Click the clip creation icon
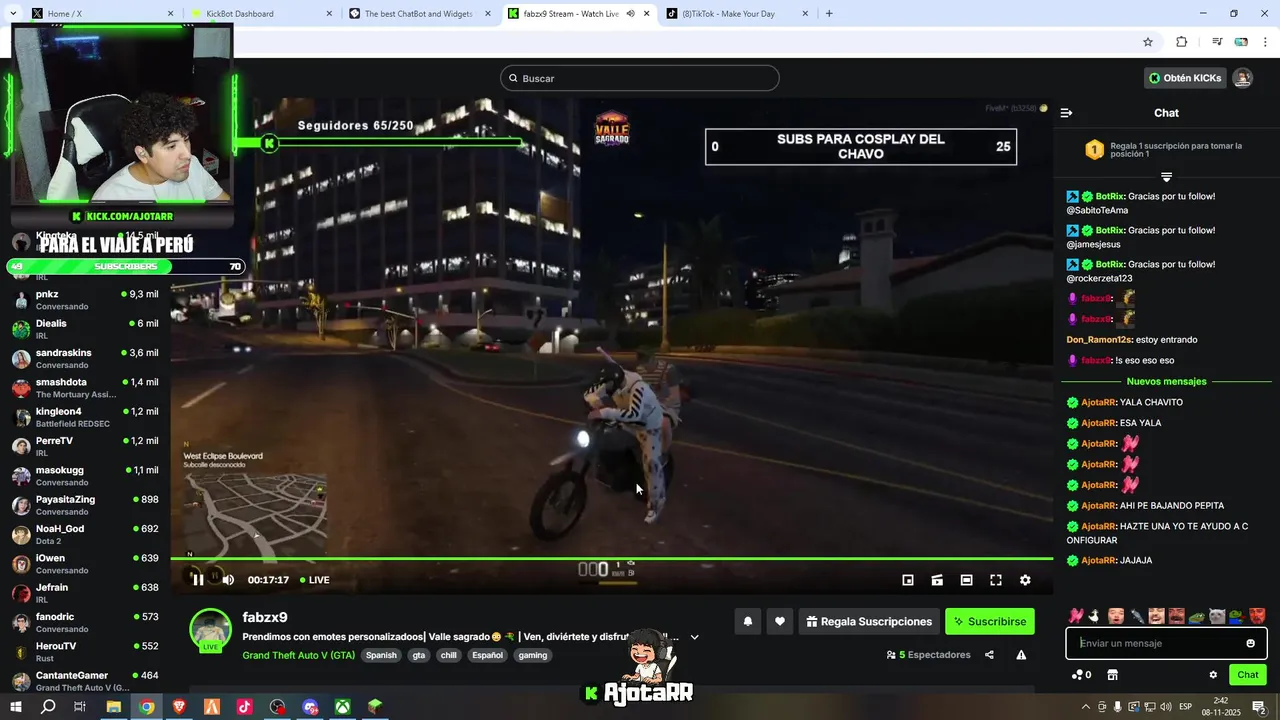The image size is (1280, 720). pyautogui.click(x=937, y=580)
